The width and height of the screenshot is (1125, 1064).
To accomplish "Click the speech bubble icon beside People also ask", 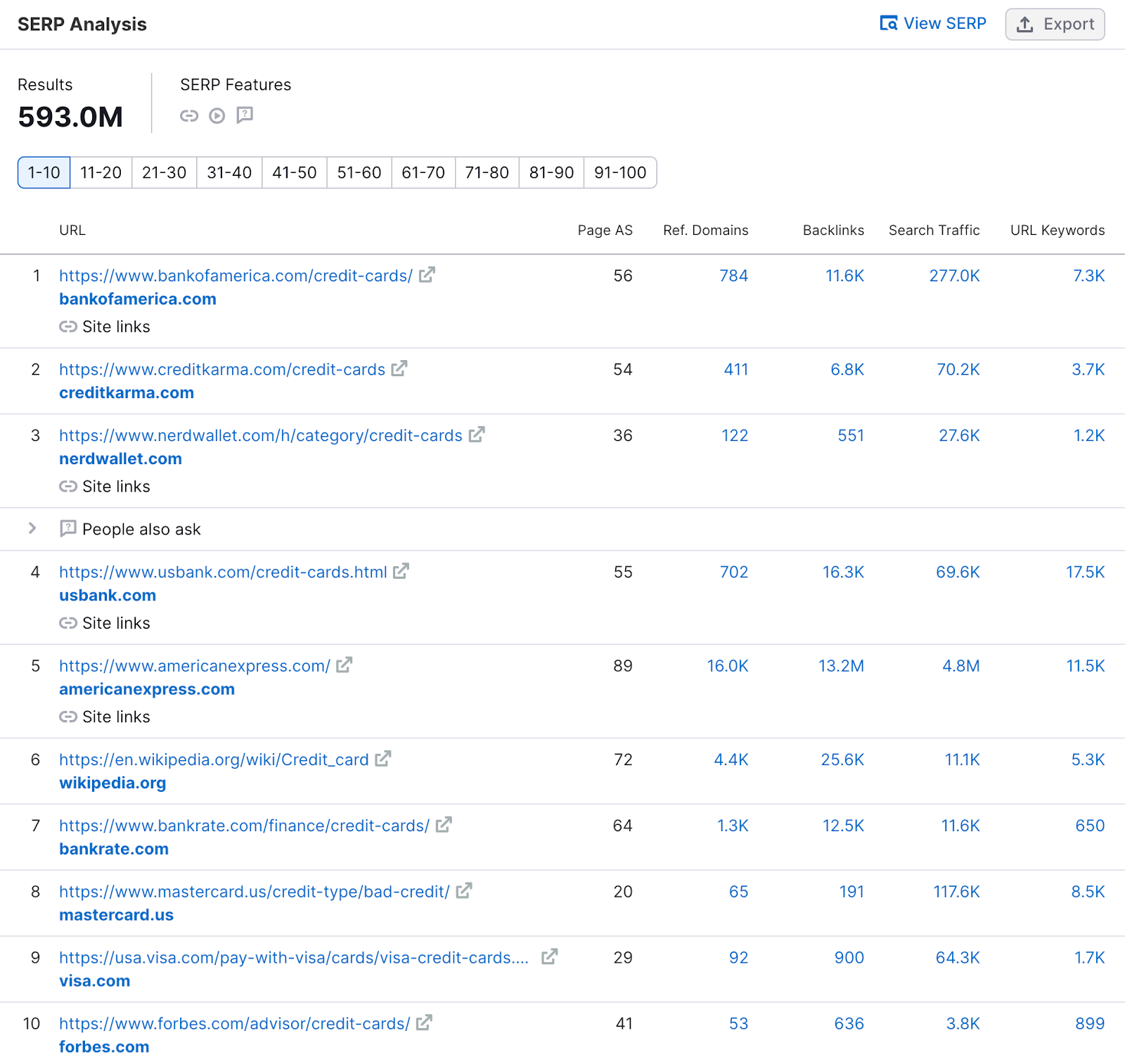I will (x=67, y=529).
